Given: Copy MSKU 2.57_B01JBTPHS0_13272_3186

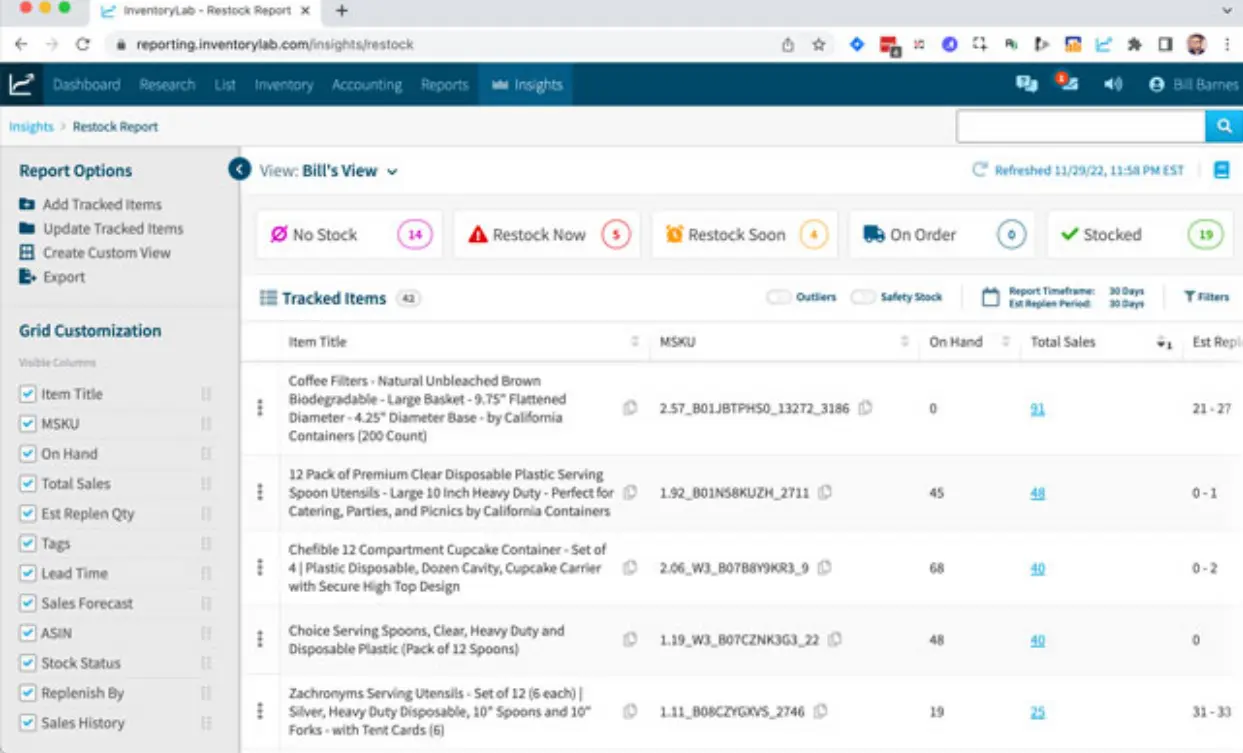Looking at the screenshot, I should click(x=866, y=408).
